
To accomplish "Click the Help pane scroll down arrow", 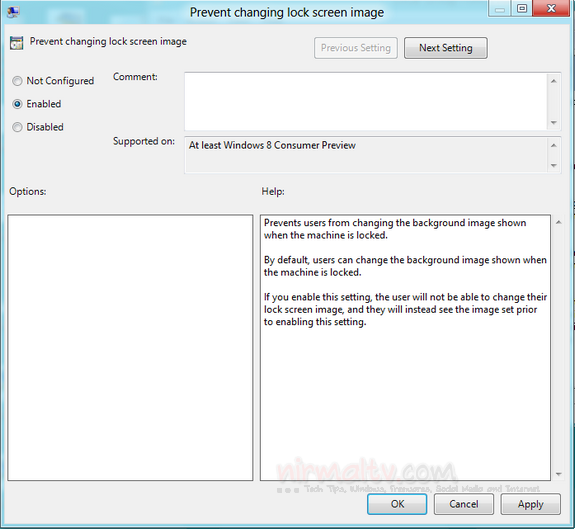I will point(558,474).
